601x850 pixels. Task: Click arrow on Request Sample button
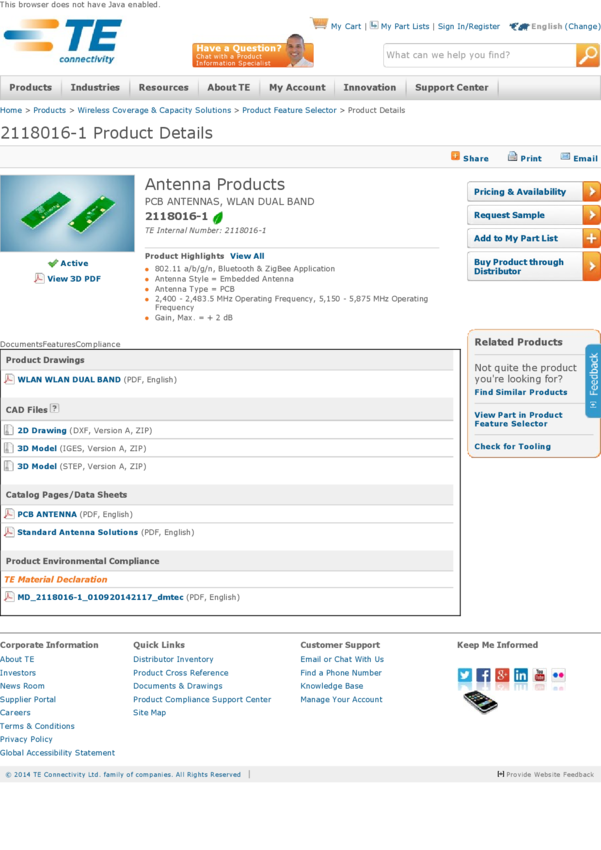point(591,215)
